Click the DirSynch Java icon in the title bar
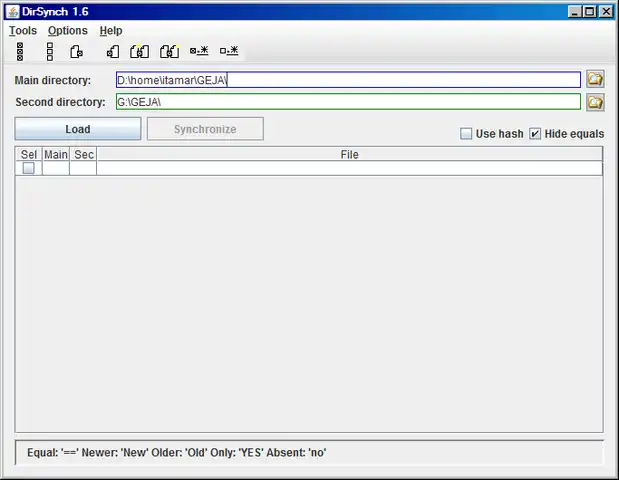Screen dimensions: 619x480 (x=12, y=11)
